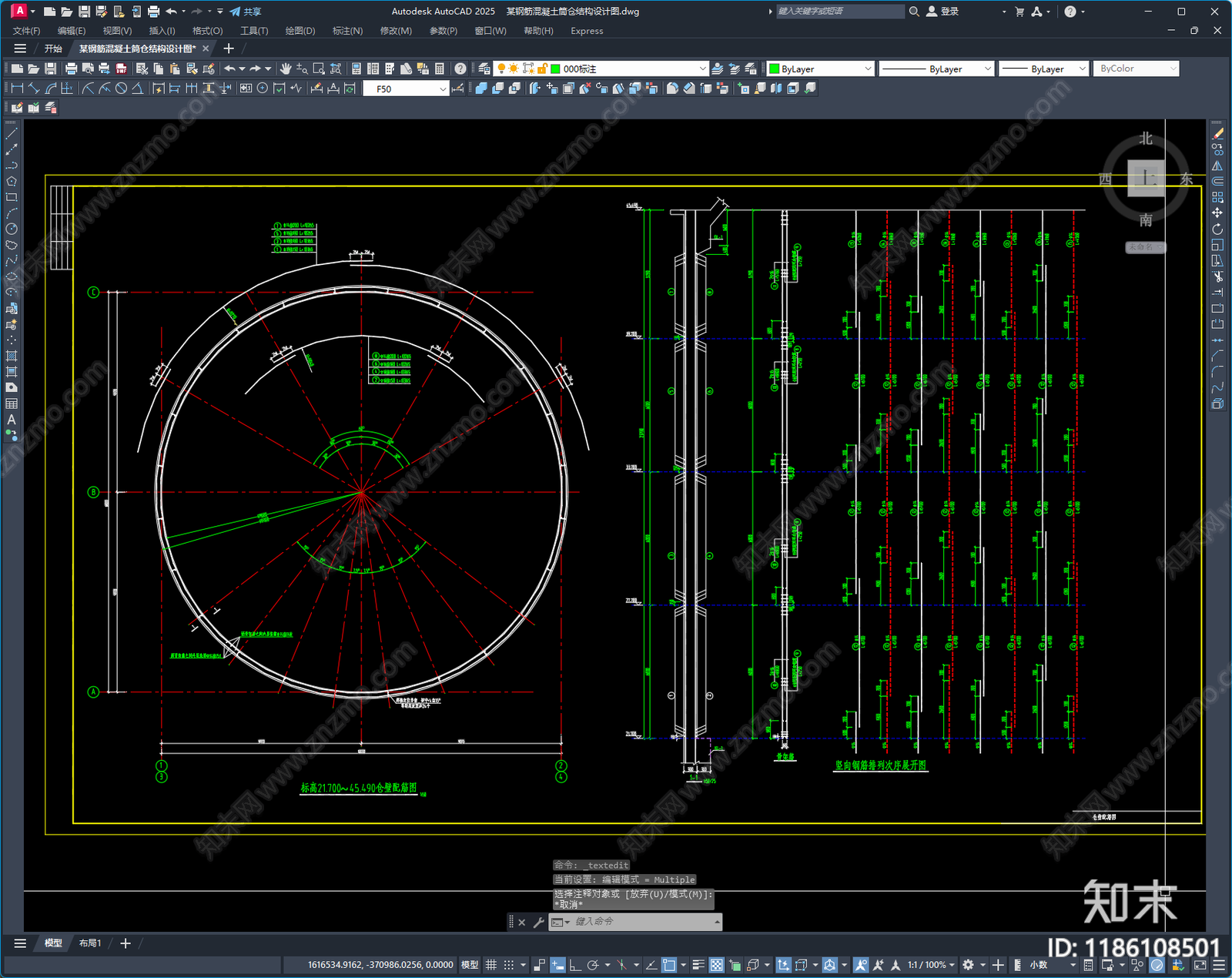1232x978 pixels.
Task: Click the Save icon in Quick Access toolbar
Action: 84,12
